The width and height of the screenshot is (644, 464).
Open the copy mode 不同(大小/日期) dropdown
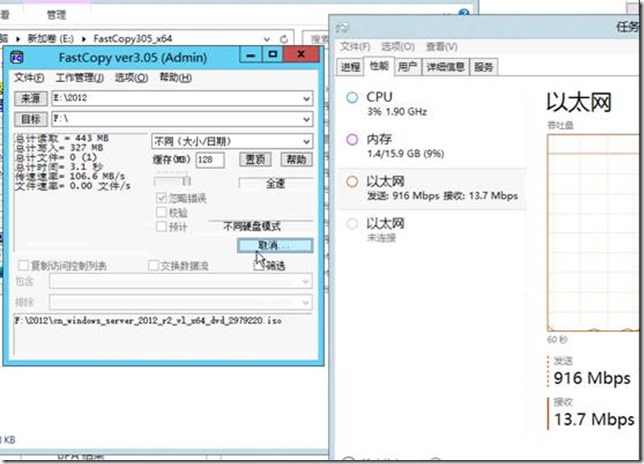tap(306, 142)
